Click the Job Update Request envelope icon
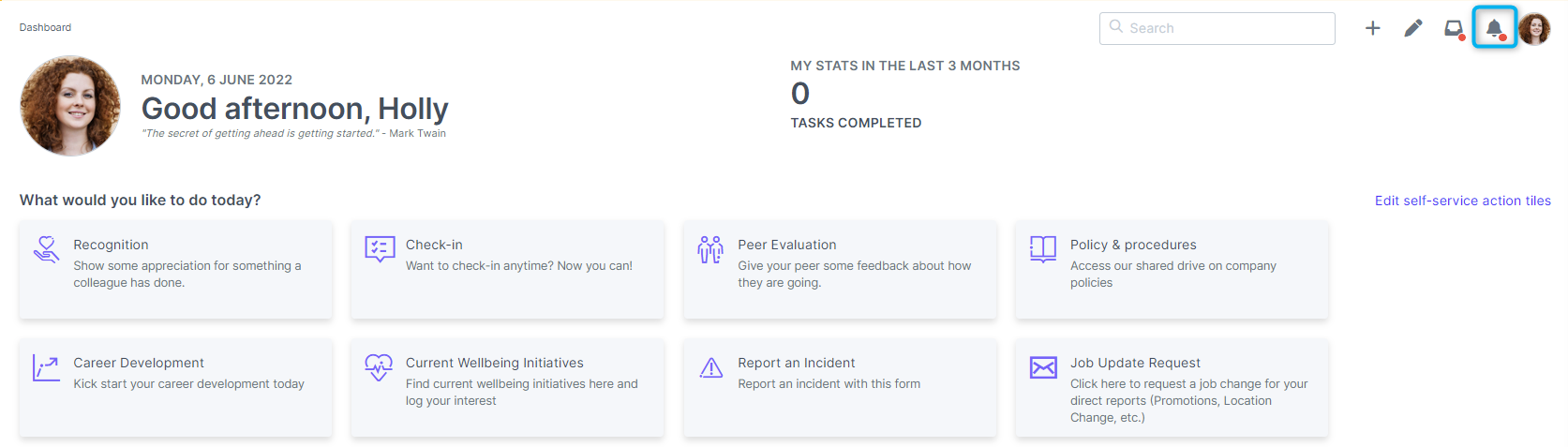 click(1043, 367)
